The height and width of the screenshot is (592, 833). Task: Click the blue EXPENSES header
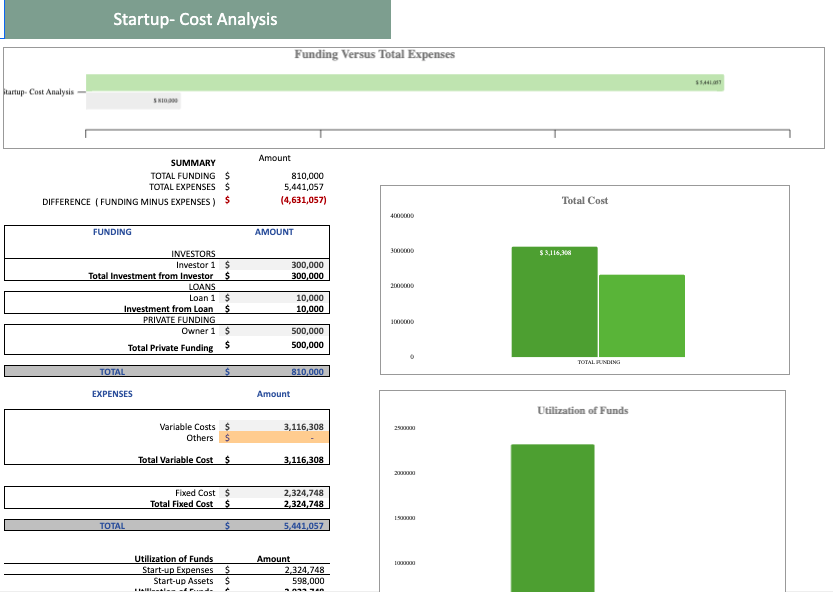tap(112, 394)
